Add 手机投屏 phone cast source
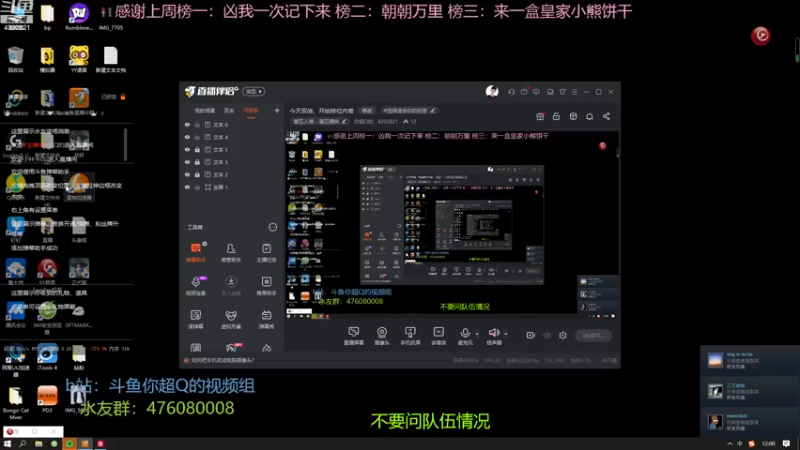Image resolution: width=800 pixels, height=450 pixels. [410, 336]
